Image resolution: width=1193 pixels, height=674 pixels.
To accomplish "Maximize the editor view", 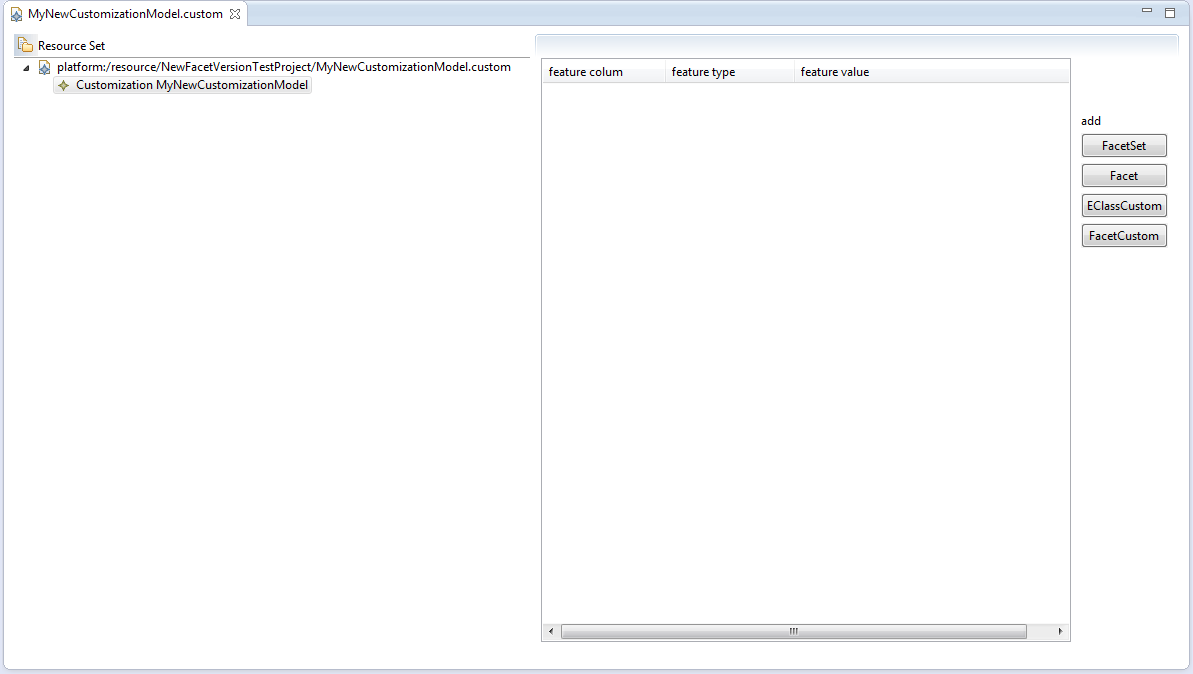I will pos(1170,12).
